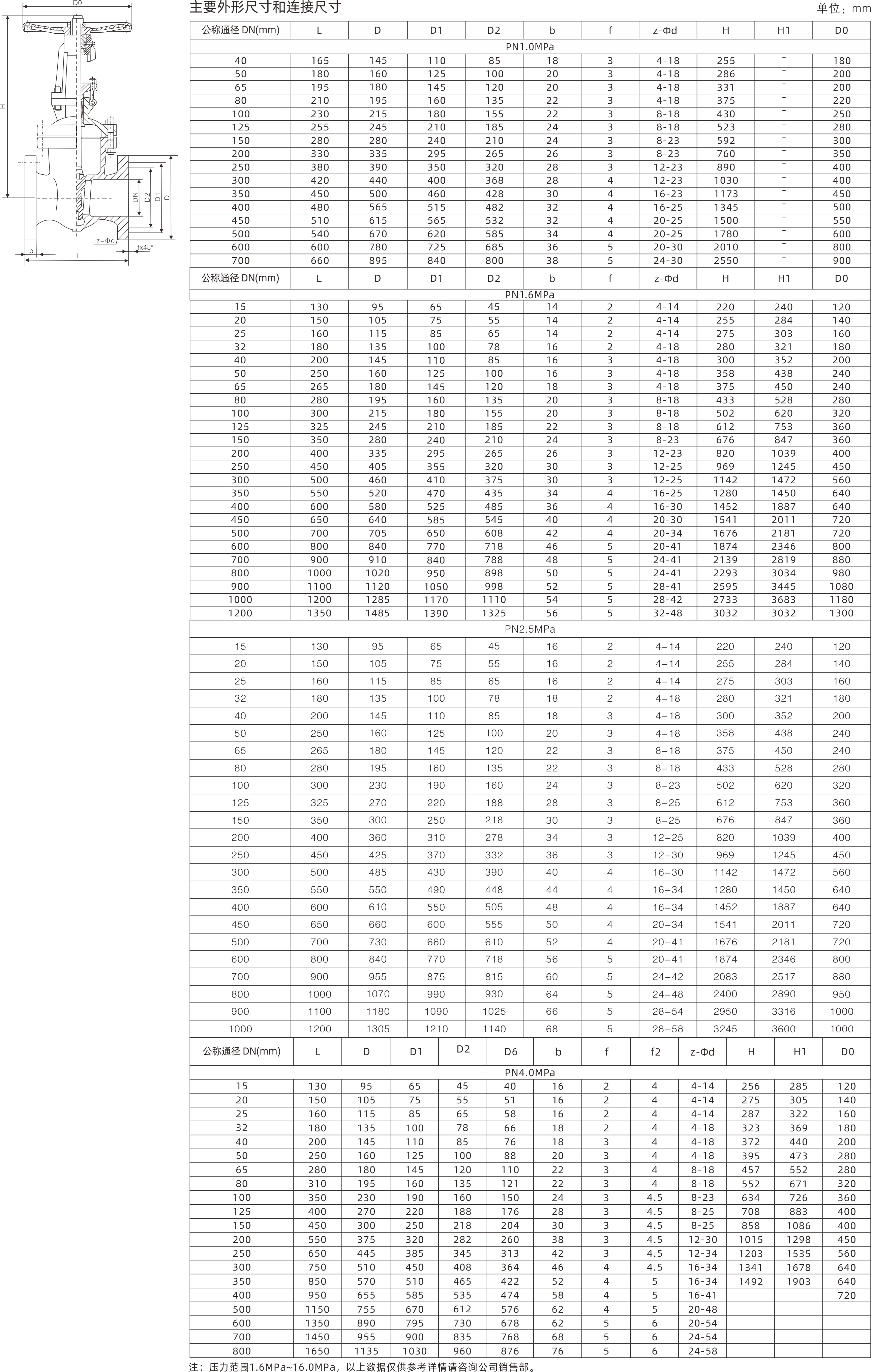Click the H value 1341
The width and height of the screenshot is (871, 1372).
[751, 1267]
